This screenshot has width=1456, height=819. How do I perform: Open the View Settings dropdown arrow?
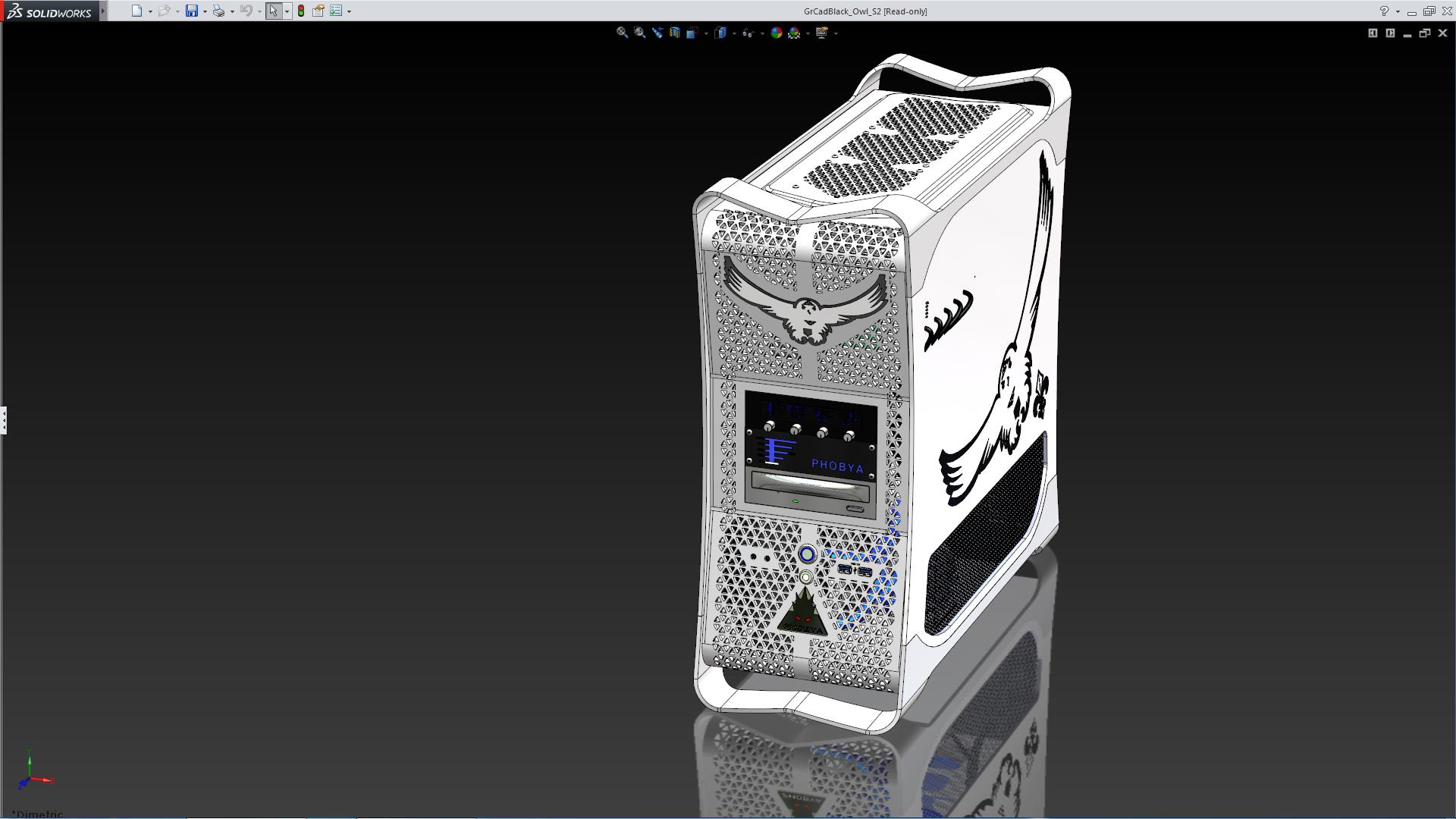pyautogui.click(x=836, y=33)
